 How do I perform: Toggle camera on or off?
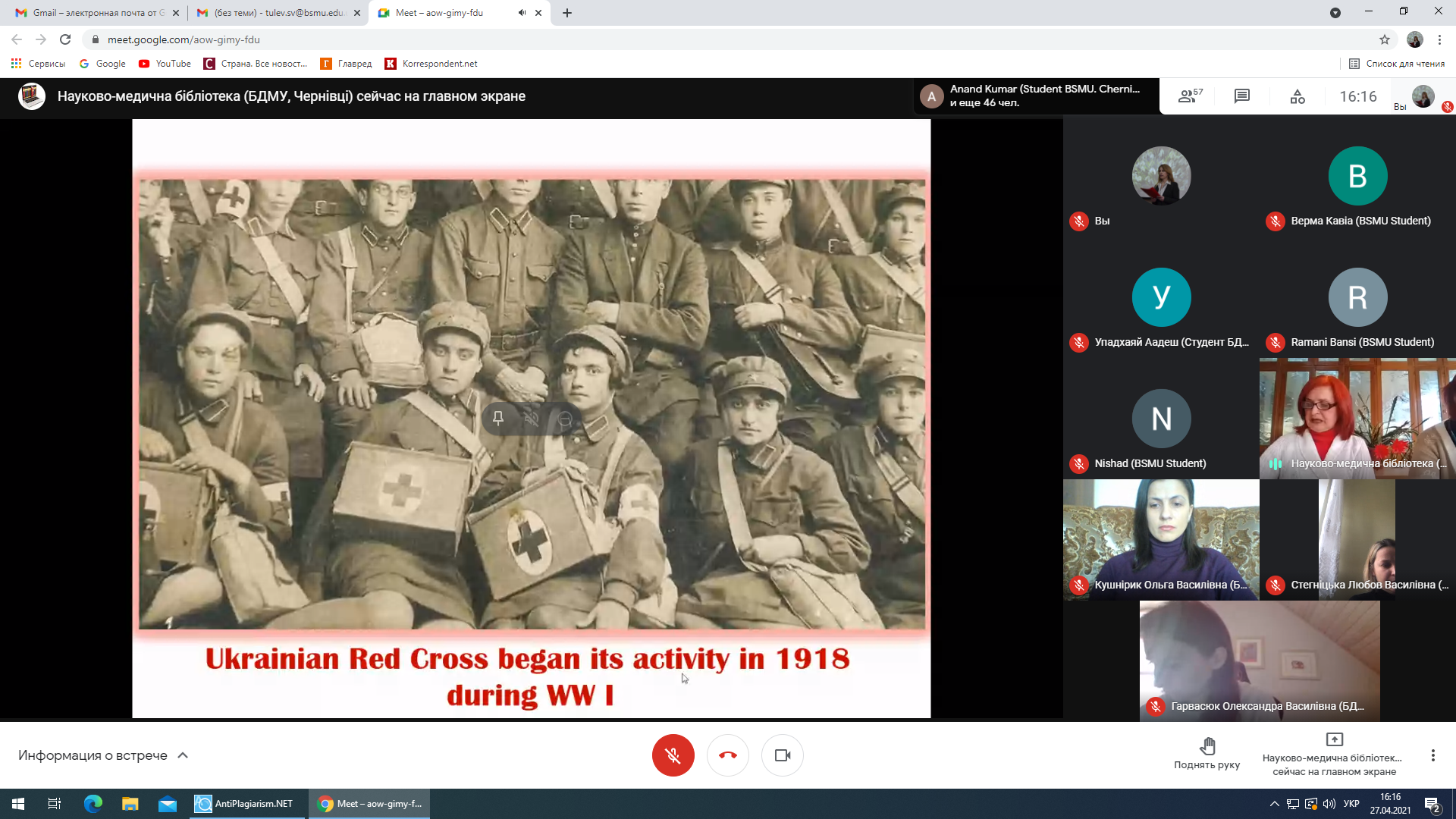point(782,755)
